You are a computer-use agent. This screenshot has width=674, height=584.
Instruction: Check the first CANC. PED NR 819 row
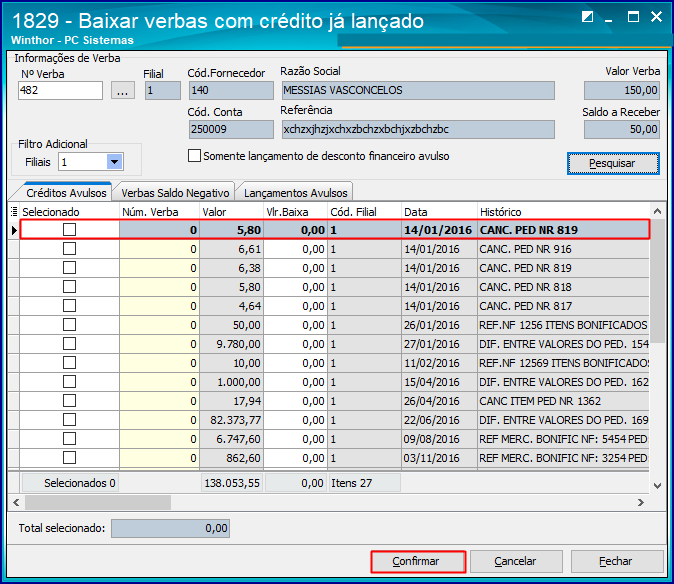69,229
